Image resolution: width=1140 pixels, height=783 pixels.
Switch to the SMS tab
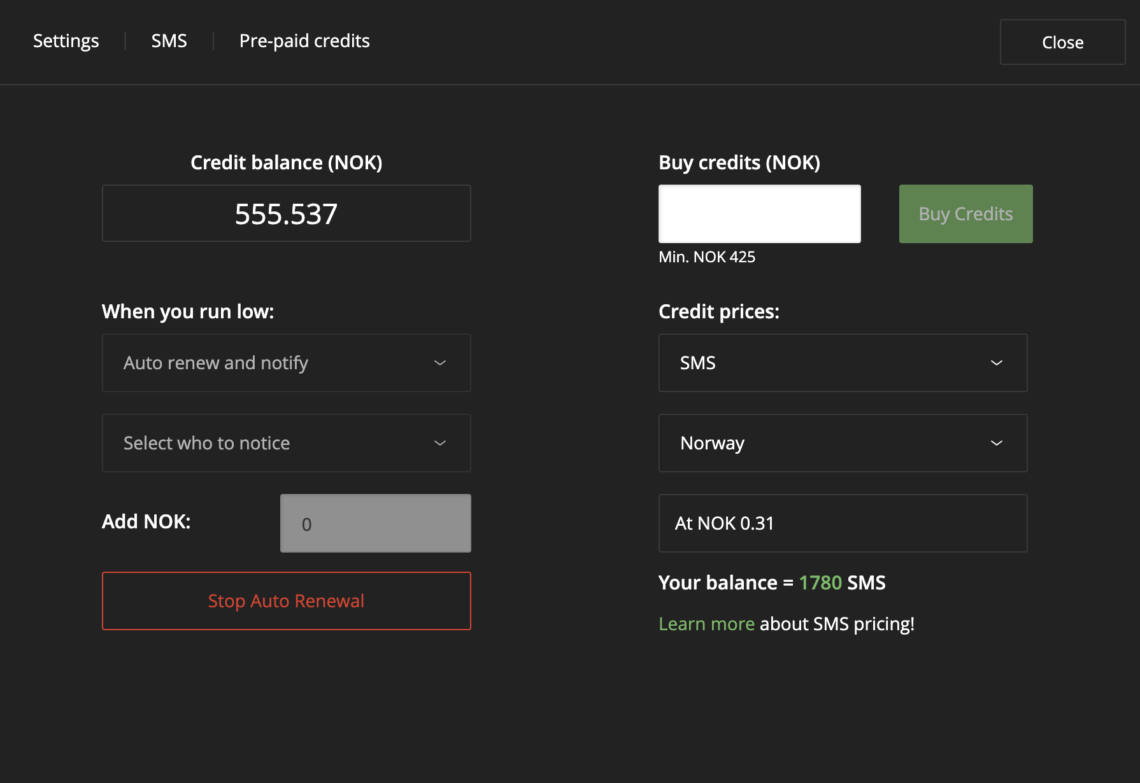coord(169,41)
